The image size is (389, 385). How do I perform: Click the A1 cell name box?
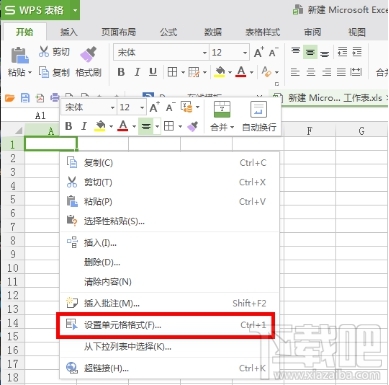click(x=40, y=116)
